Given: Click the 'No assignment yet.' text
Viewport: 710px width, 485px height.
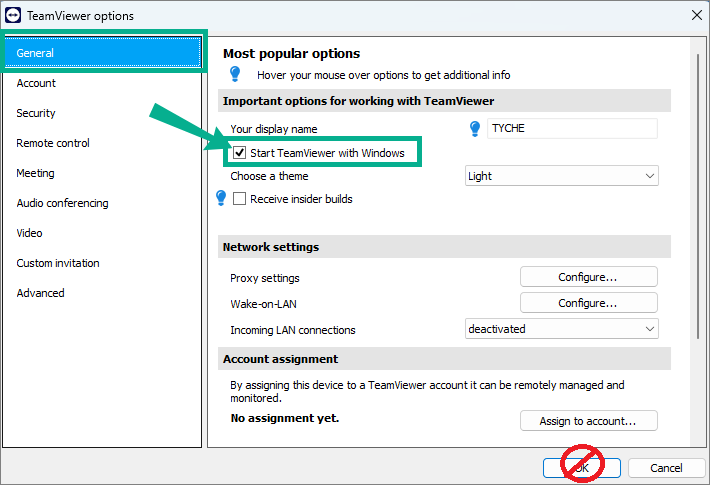Looking at the screenshot, I should coord(285,418).
